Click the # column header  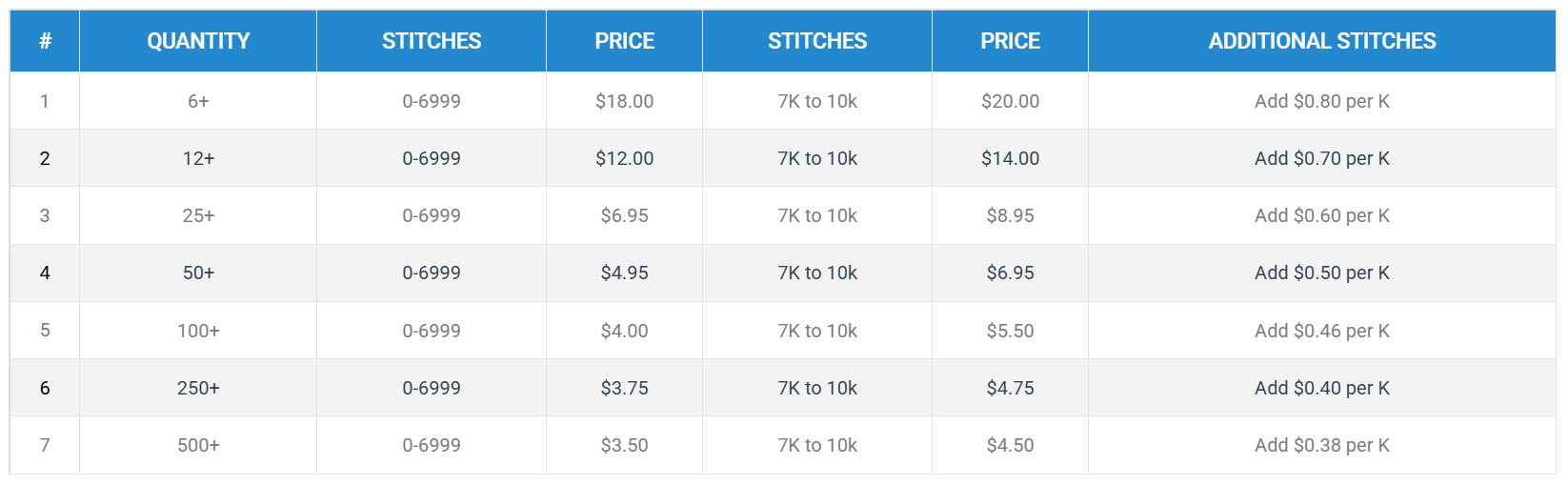pos(45,41)
